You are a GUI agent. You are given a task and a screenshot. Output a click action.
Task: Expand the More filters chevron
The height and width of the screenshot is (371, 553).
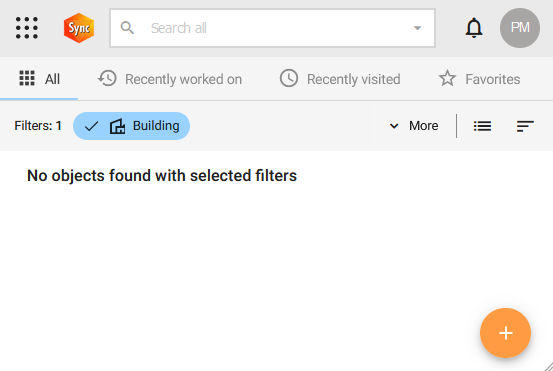point(394,126)
